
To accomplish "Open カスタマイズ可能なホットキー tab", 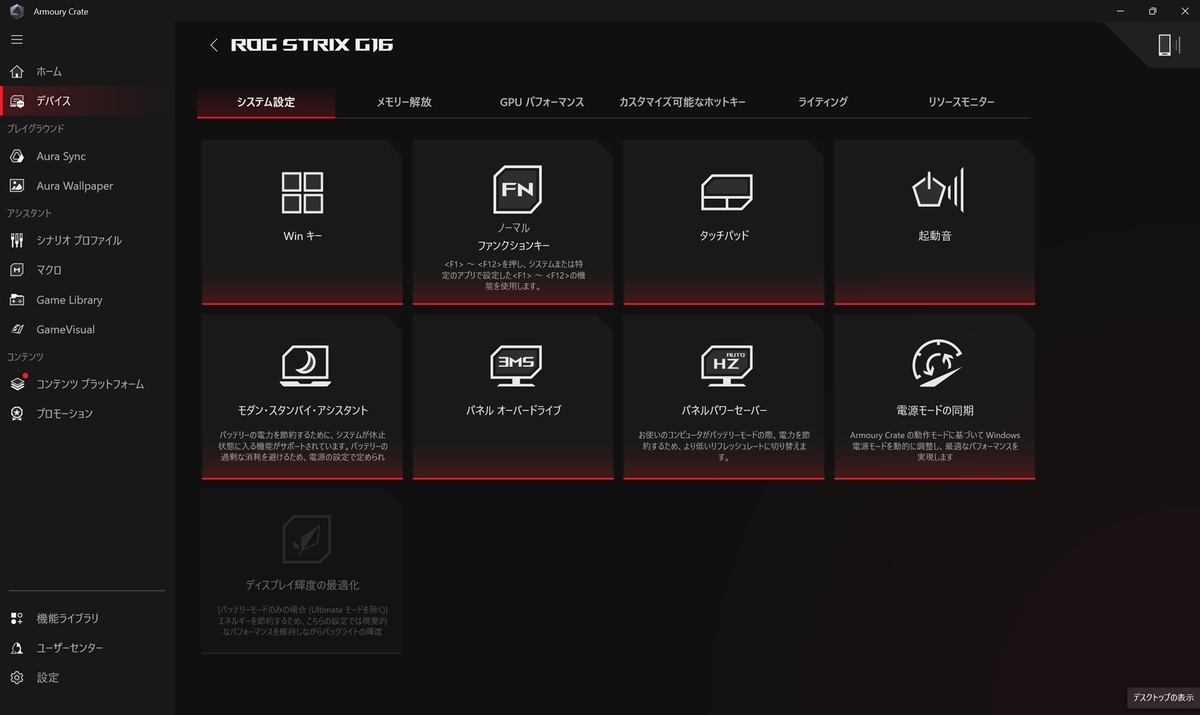I will [682, 102].
